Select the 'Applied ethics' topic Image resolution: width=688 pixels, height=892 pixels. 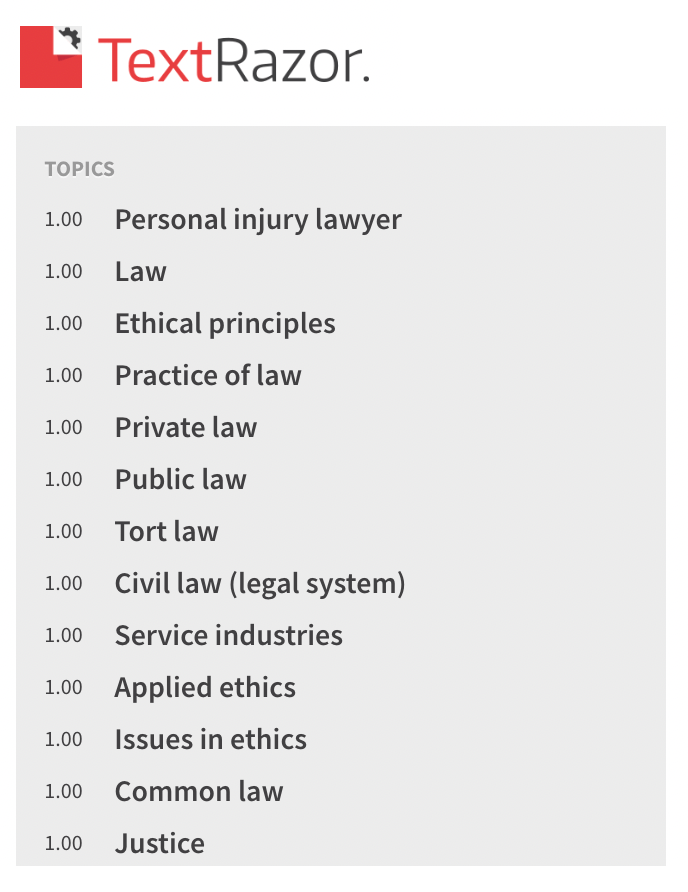click(204, 687)
